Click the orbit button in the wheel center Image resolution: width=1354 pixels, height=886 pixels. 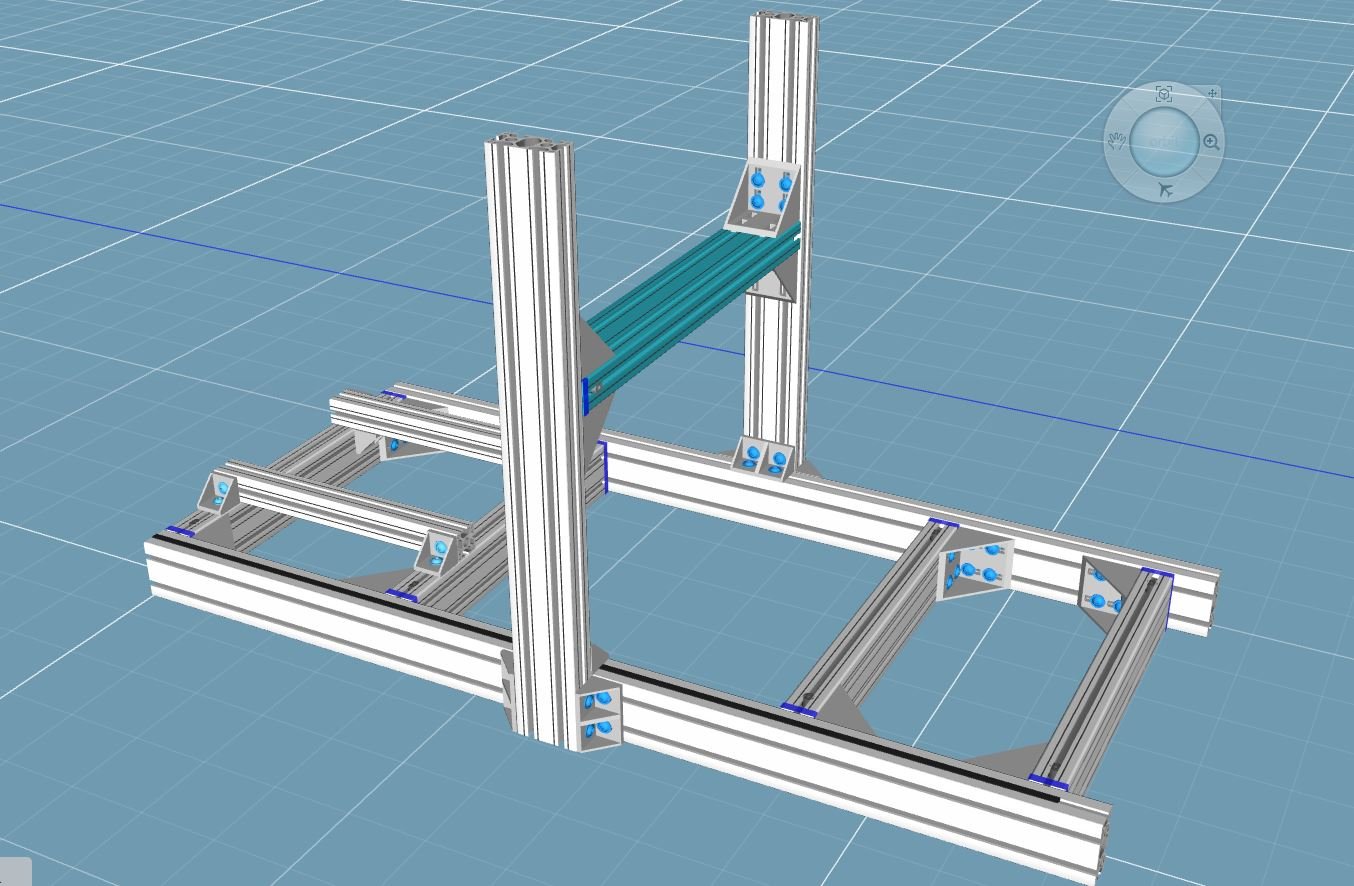(x=1164, y=141)
